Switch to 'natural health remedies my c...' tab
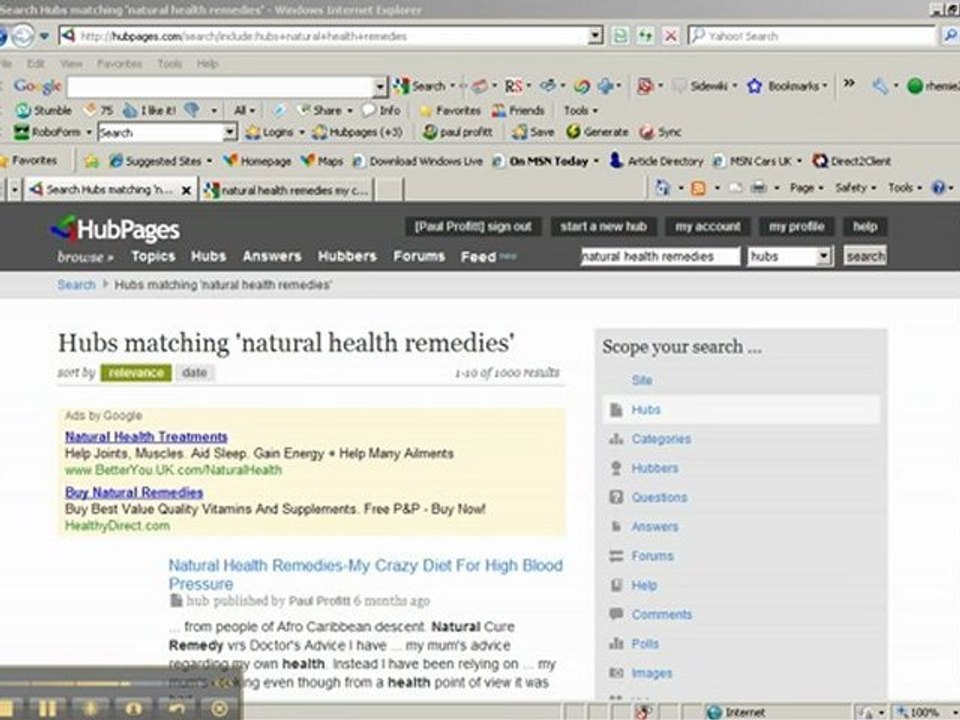Screen dimensions: 960x720 point(287,190)
